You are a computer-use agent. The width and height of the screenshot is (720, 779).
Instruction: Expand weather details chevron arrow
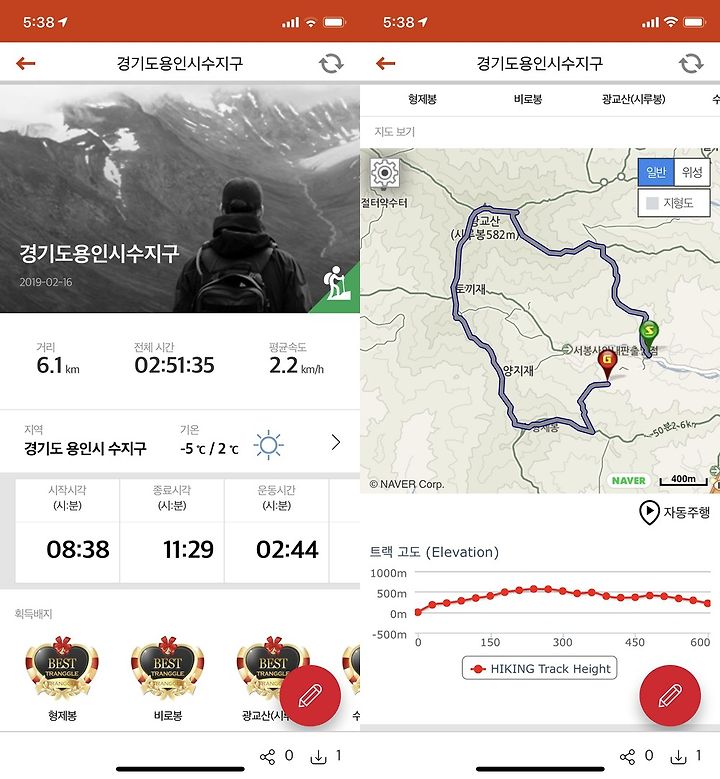click(336, 442)
